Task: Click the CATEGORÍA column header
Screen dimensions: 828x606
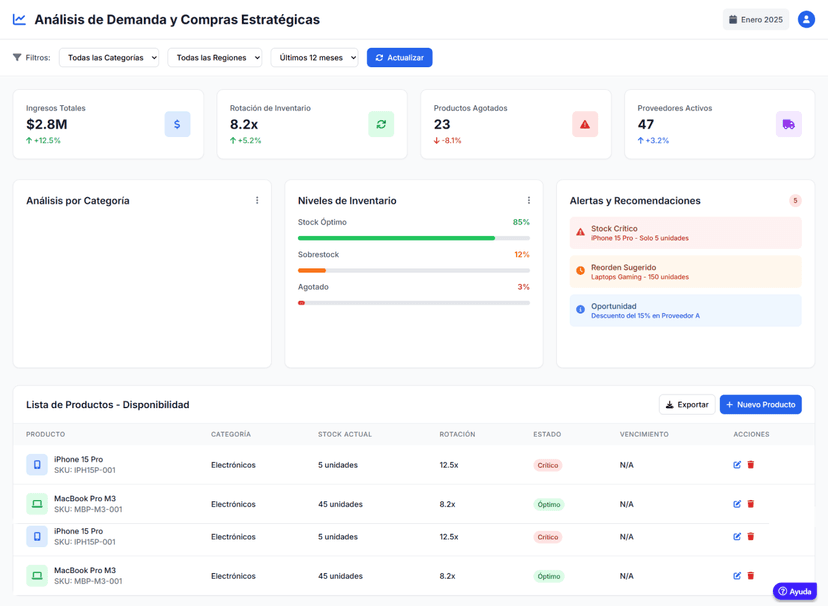Action: (x=231, y=434)
